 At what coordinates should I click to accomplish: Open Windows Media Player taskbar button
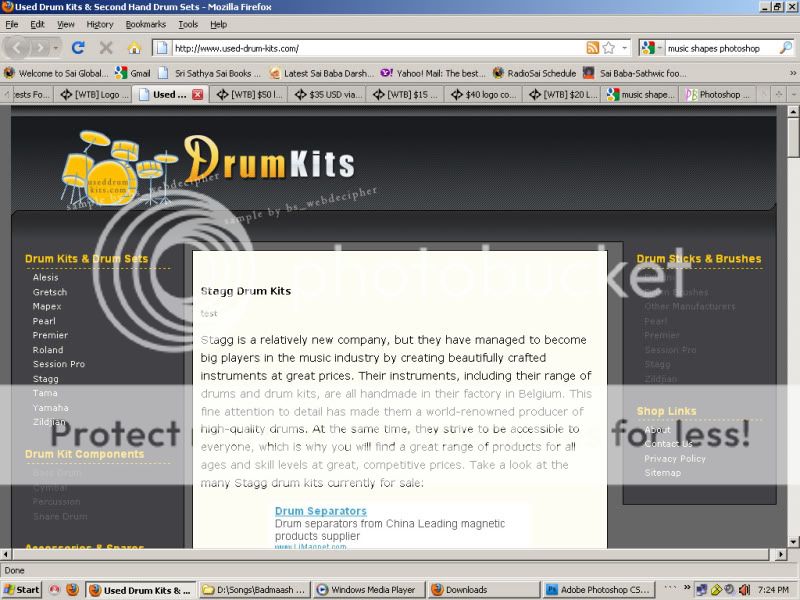click(x=367, y=590)
